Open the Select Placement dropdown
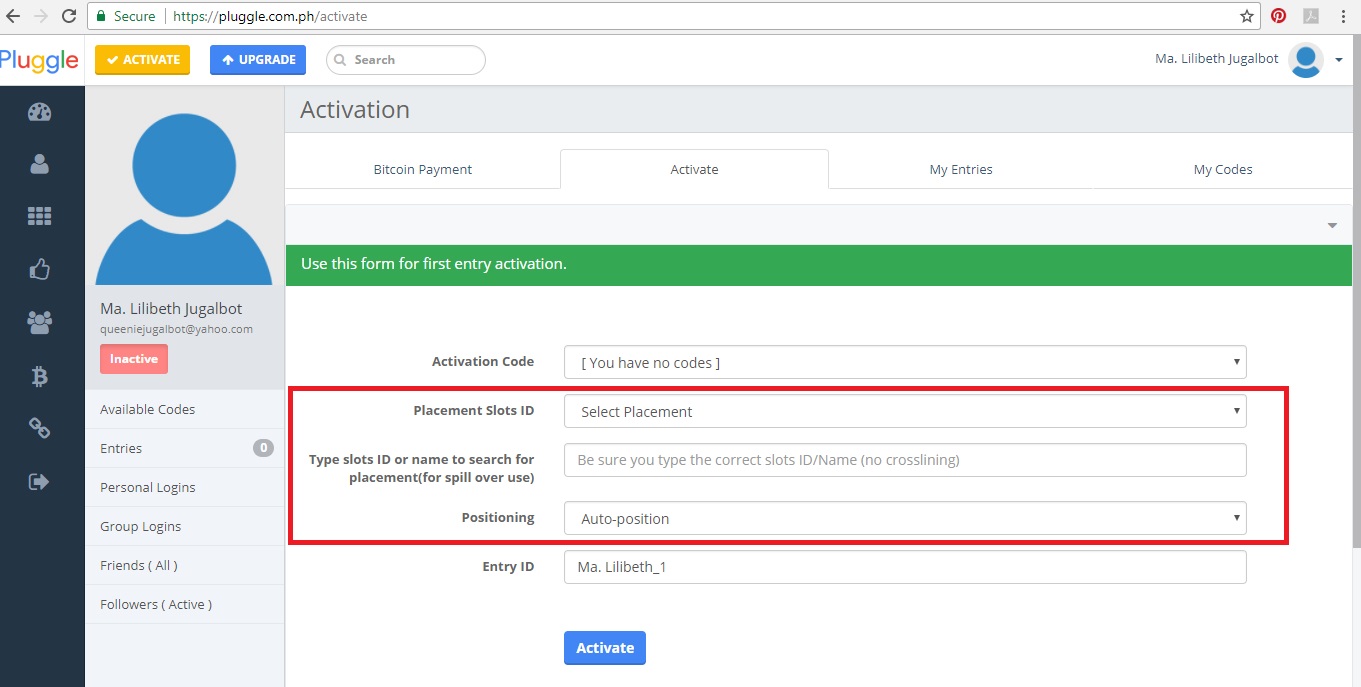Screen dimensions: 1361x687 pos(905,411)
